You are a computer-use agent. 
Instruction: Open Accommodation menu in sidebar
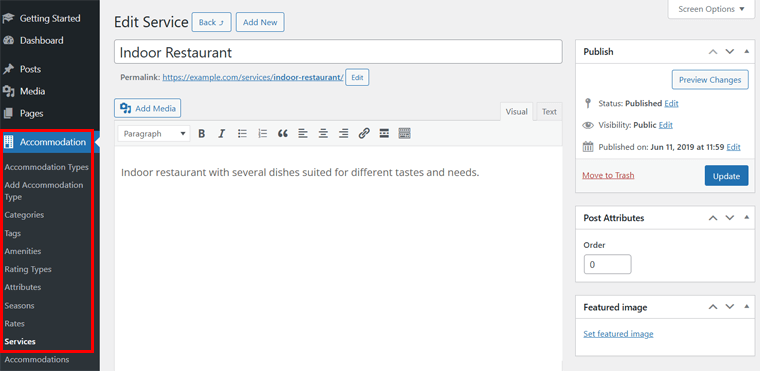[x=49, y=142]
